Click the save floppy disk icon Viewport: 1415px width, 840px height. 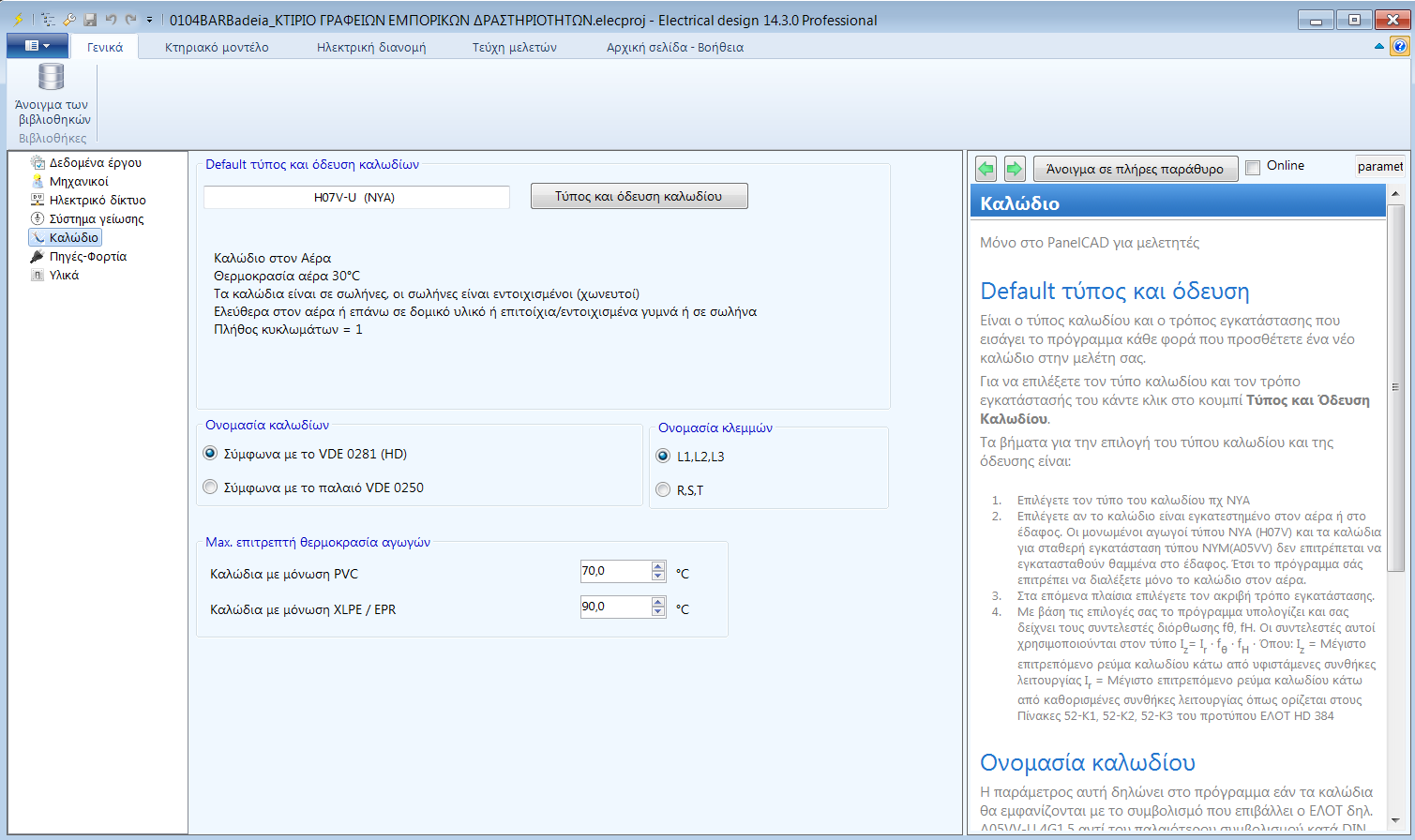(x=90, y=20)
